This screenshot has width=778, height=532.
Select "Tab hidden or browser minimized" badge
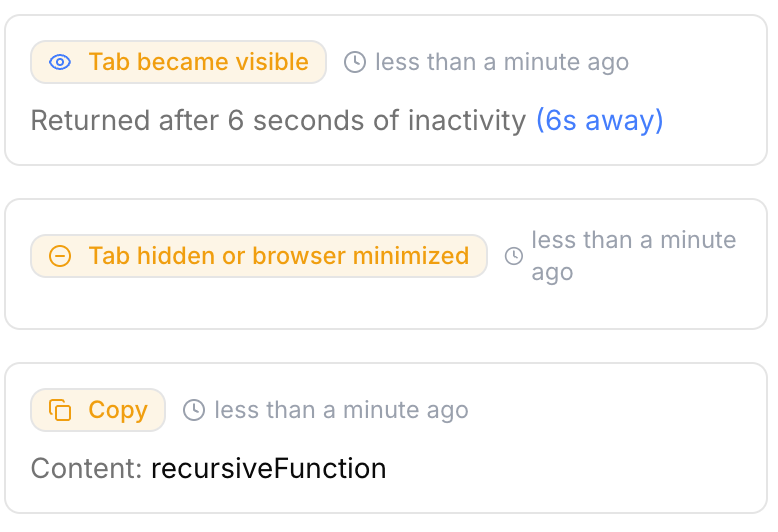[x=258, y=256]
